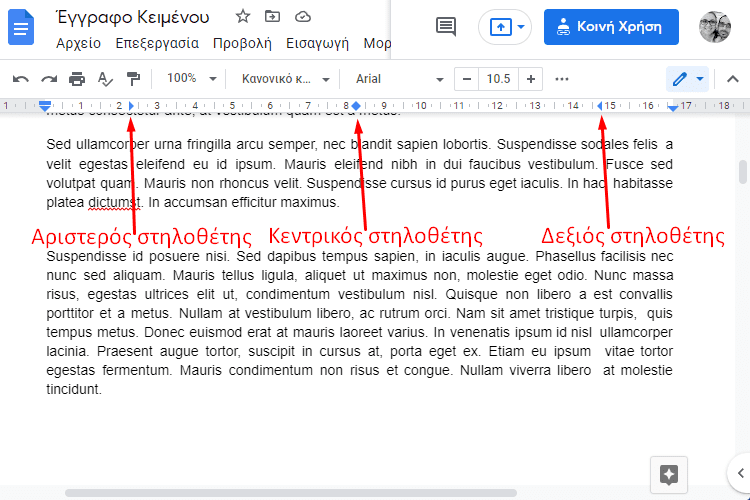Viewport: 750px width, 500px height.
Task: Increase font size with plus button
Action: 530,79
